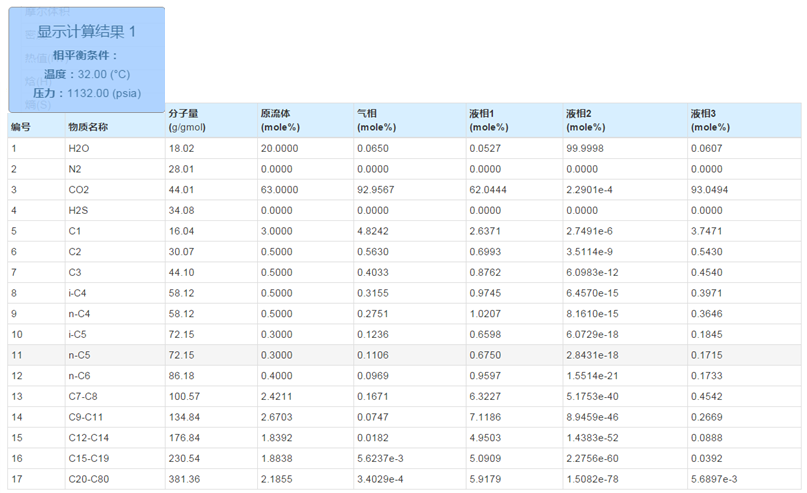Click molecular weight 381.36 for C20-C80

(184, 479)
